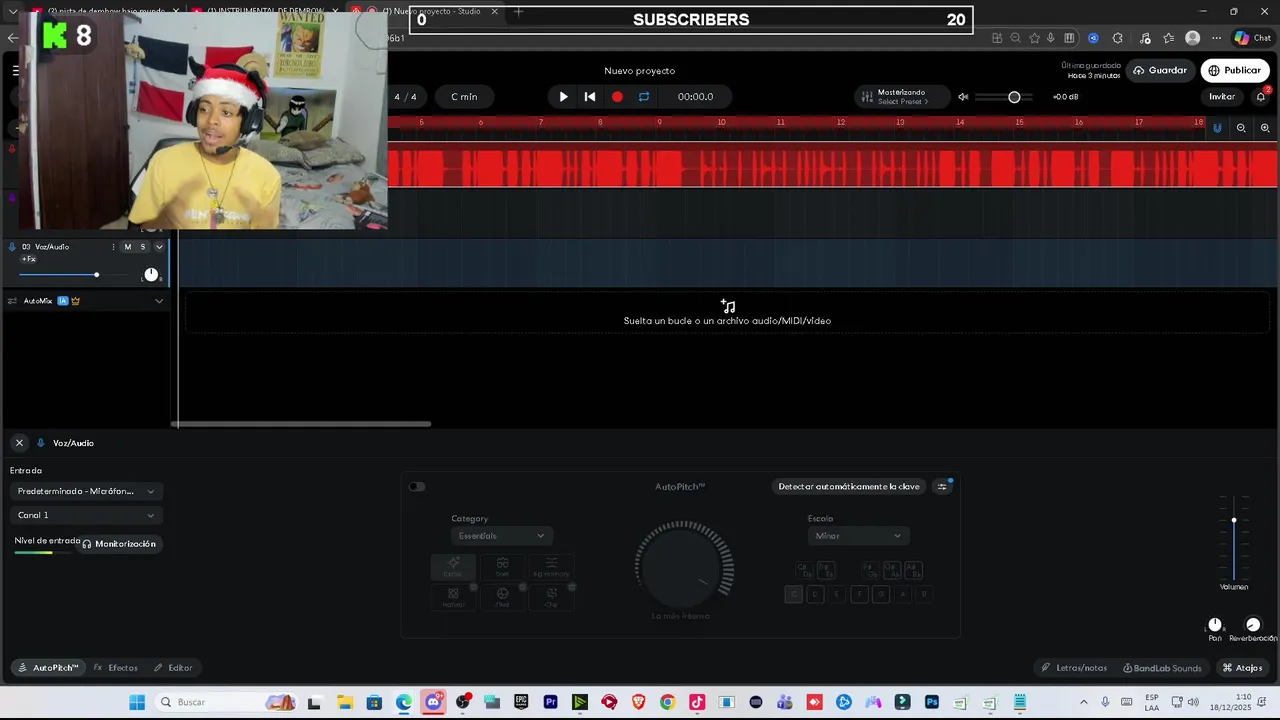
Task: Open the Copilot Chat button in browser
Action: click(x=1254, y=38)
